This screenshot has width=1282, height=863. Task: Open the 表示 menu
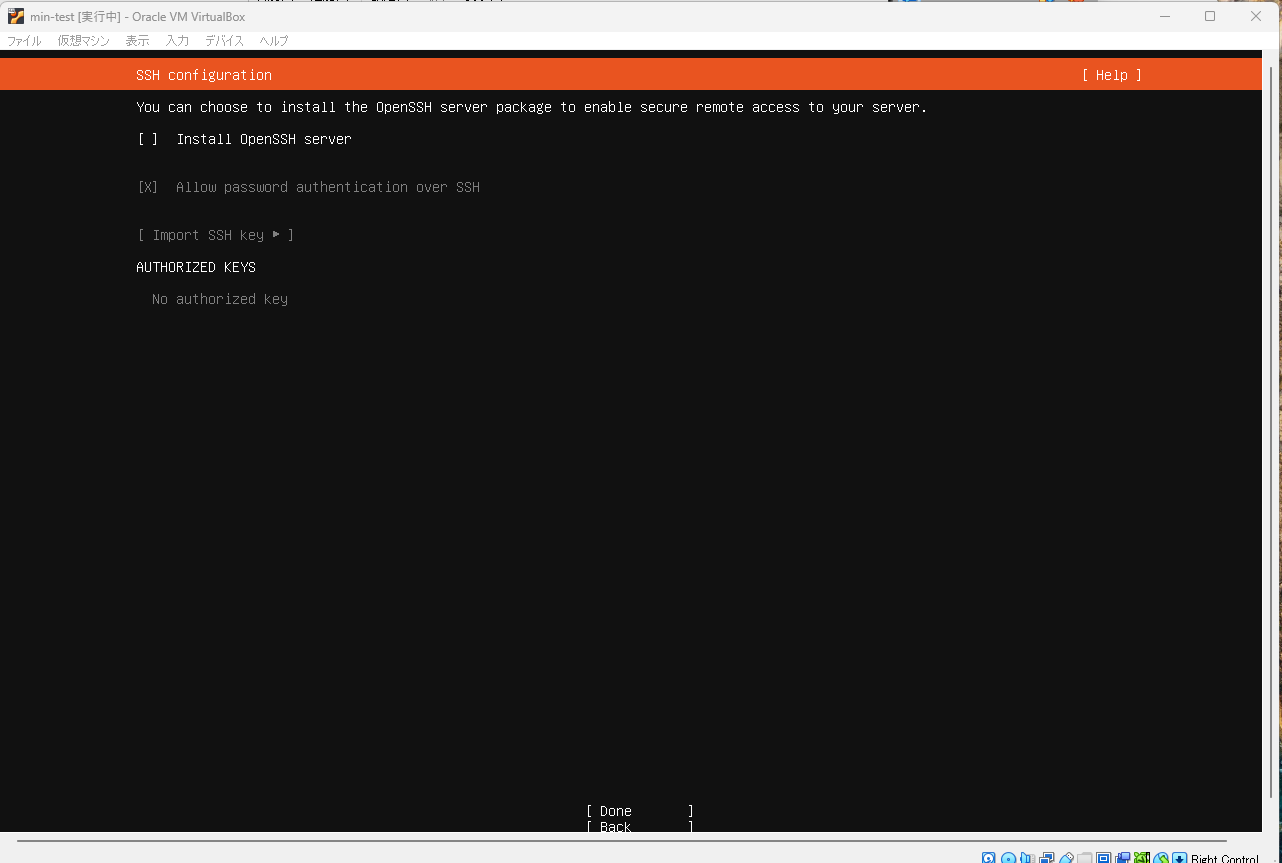[x=137, y=41]
